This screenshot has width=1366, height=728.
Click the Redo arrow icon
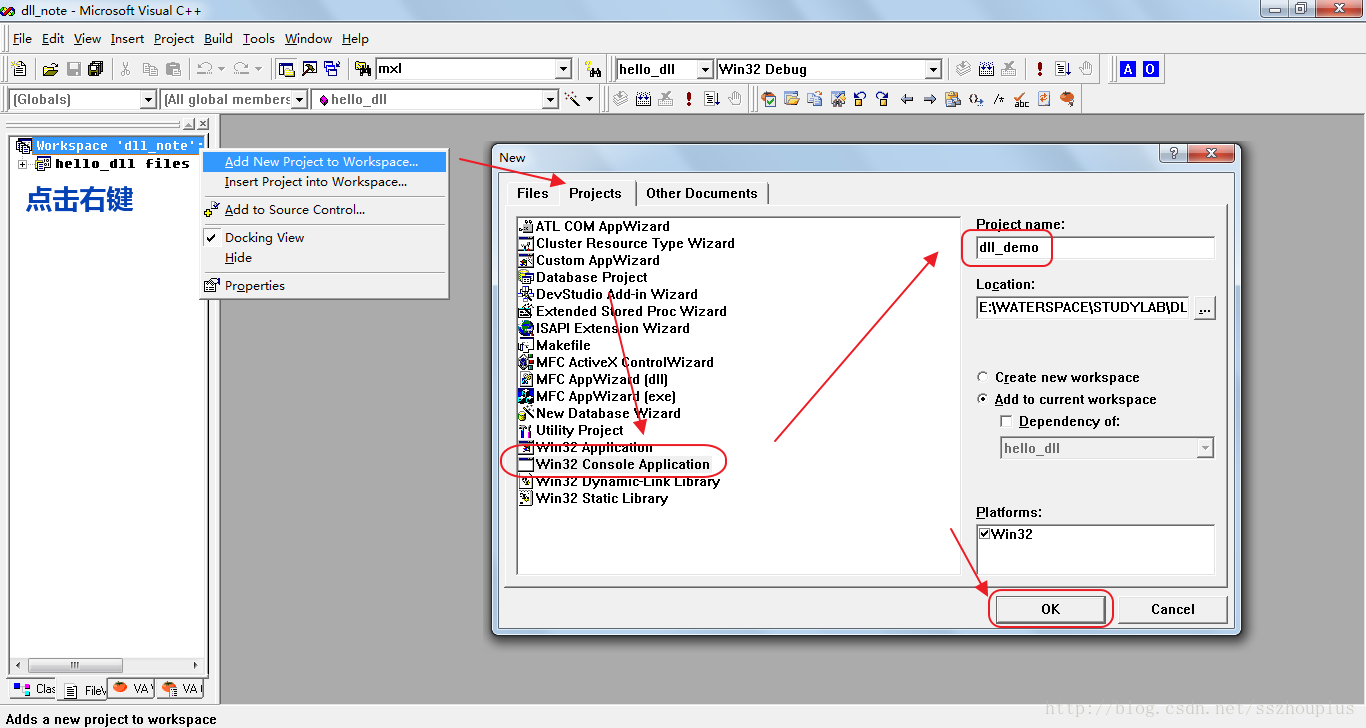(x=241, y=69)
